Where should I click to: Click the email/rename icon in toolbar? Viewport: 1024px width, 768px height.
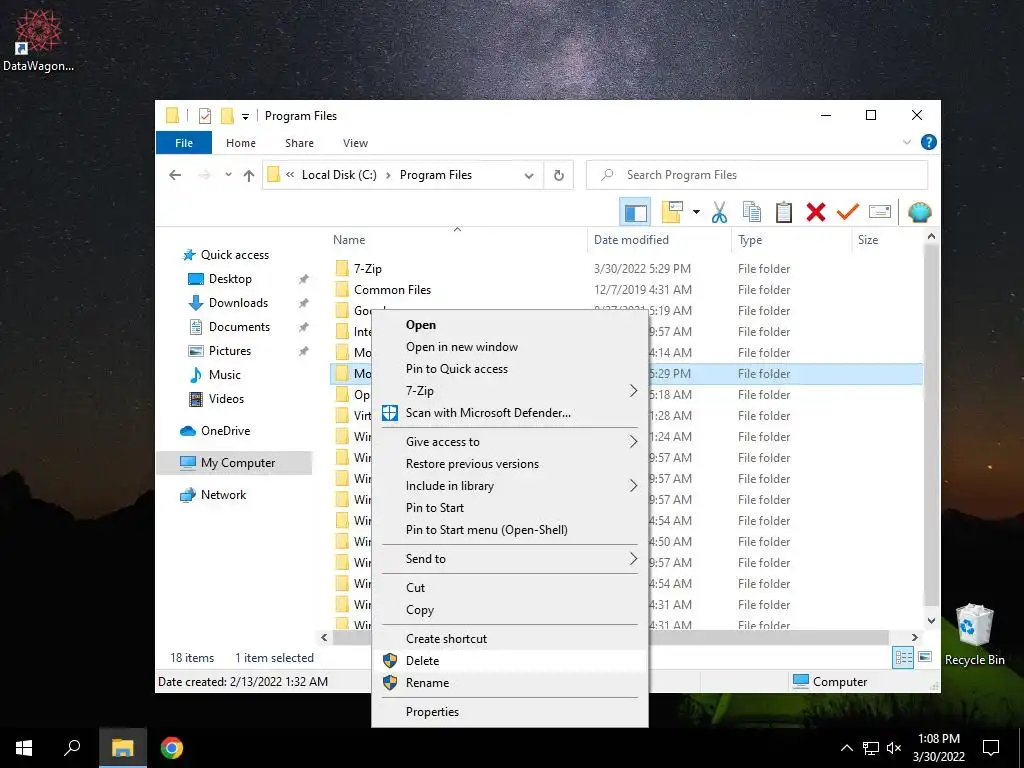point(880,212)
